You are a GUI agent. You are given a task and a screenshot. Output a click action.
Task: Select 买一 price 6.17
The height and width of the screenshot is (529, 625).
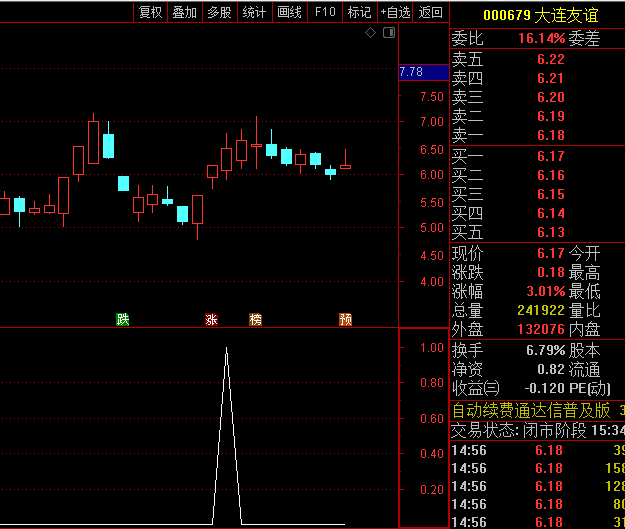pyautogui.click(x=551, y=156)
